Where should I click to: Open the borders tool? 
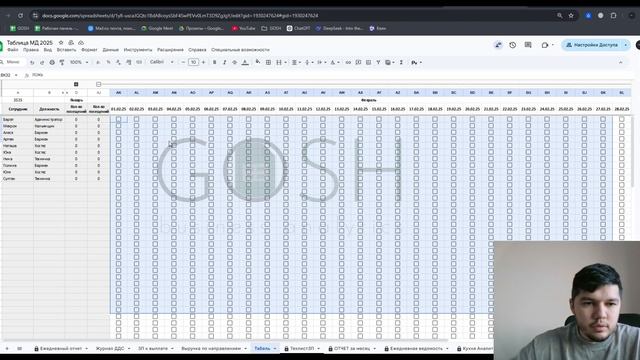268,62
